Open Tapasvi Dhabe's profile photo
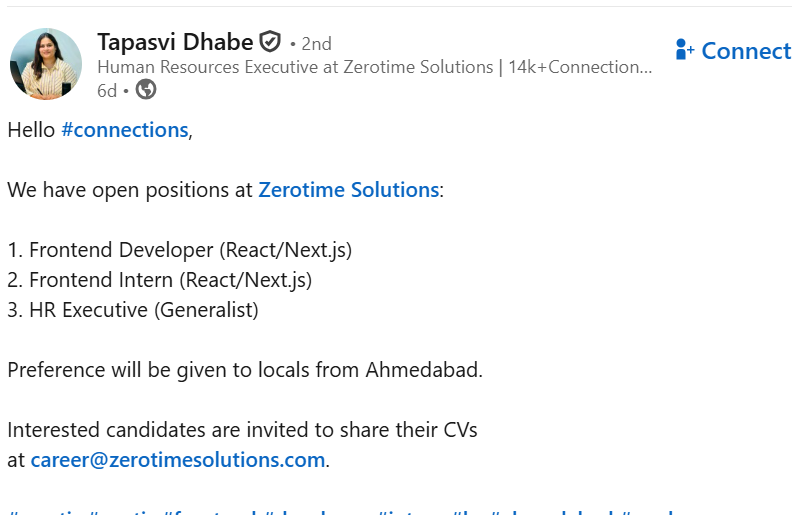Screen dimensions: 810x515 [x=46, y=63]
